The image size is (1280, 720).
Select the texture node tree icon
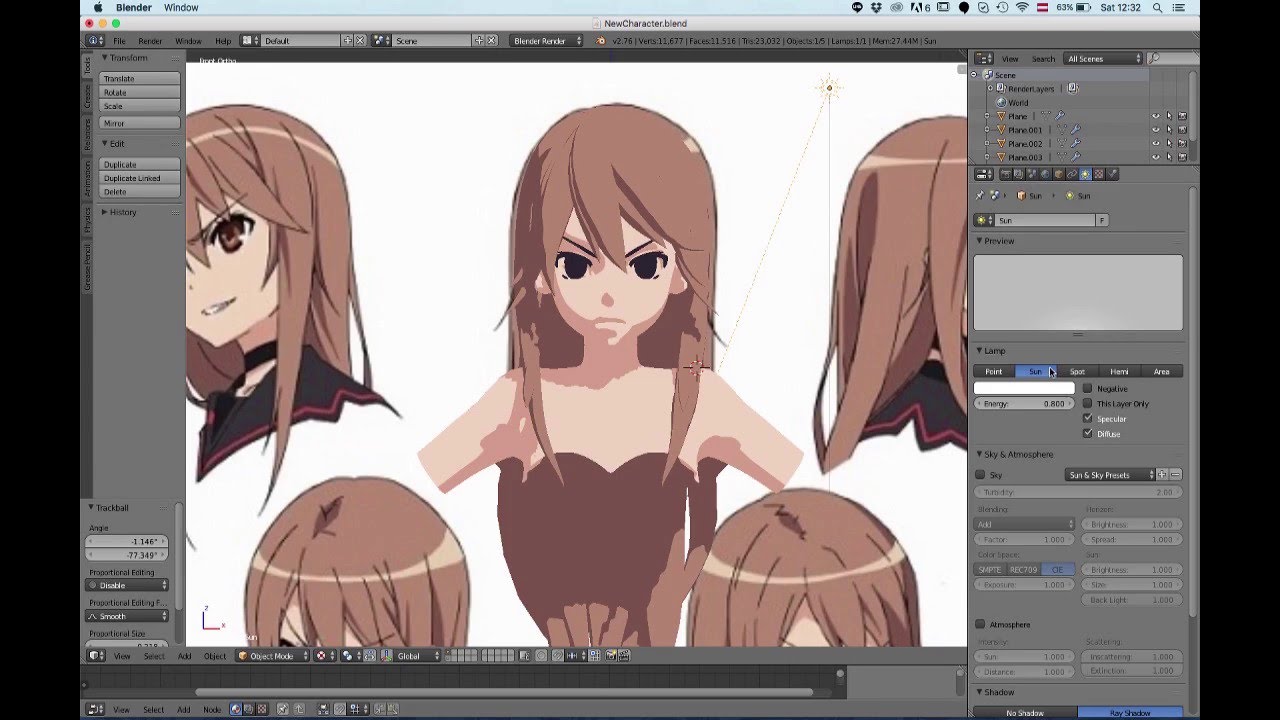pos(262,709)
